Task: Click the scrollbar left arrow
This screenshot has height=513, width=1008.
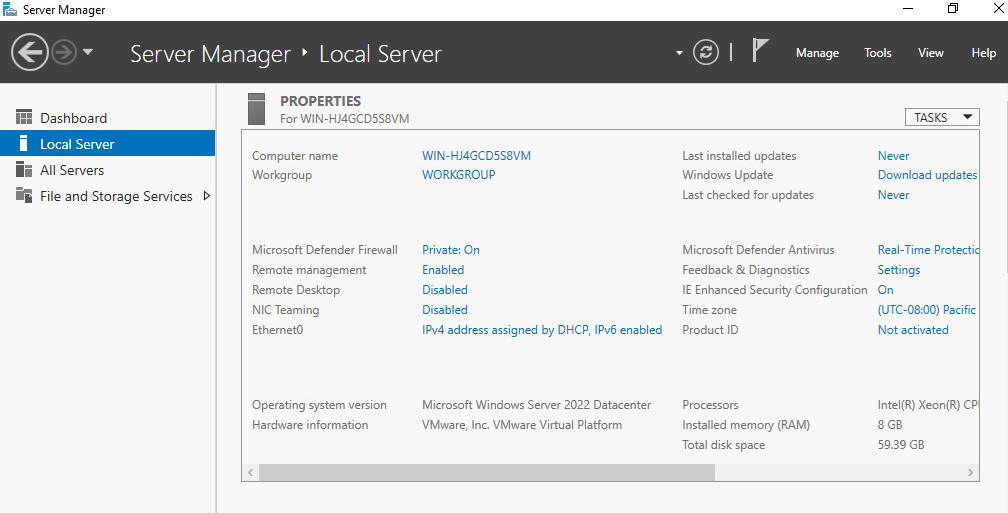Action: (x=251, y=472)
